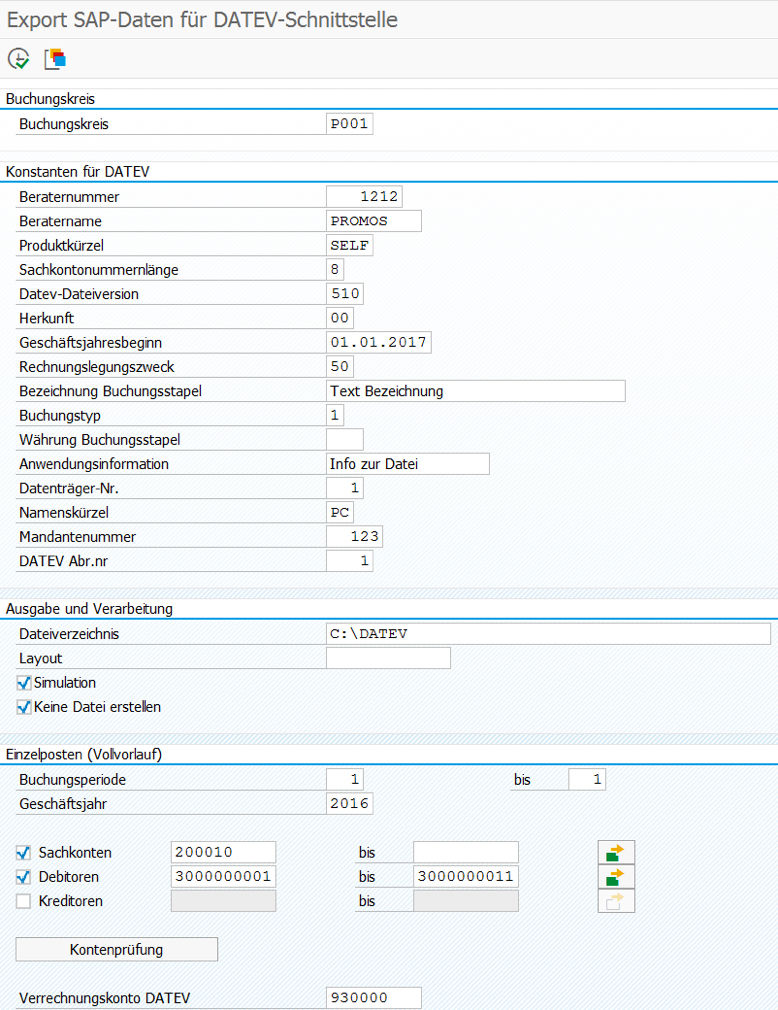This screenshot has height=1010, width=778.
Task: Open multiple selection for Sachkonten
Action: 616,853
